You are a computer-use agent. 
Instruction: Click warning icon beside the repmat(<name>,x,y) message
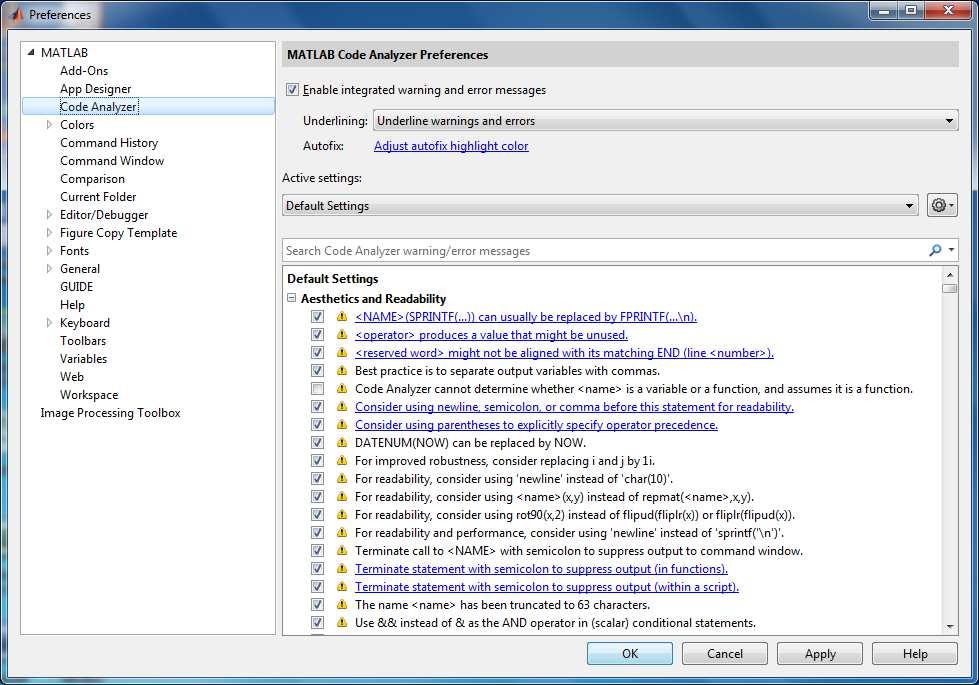[x=342, y=496]
